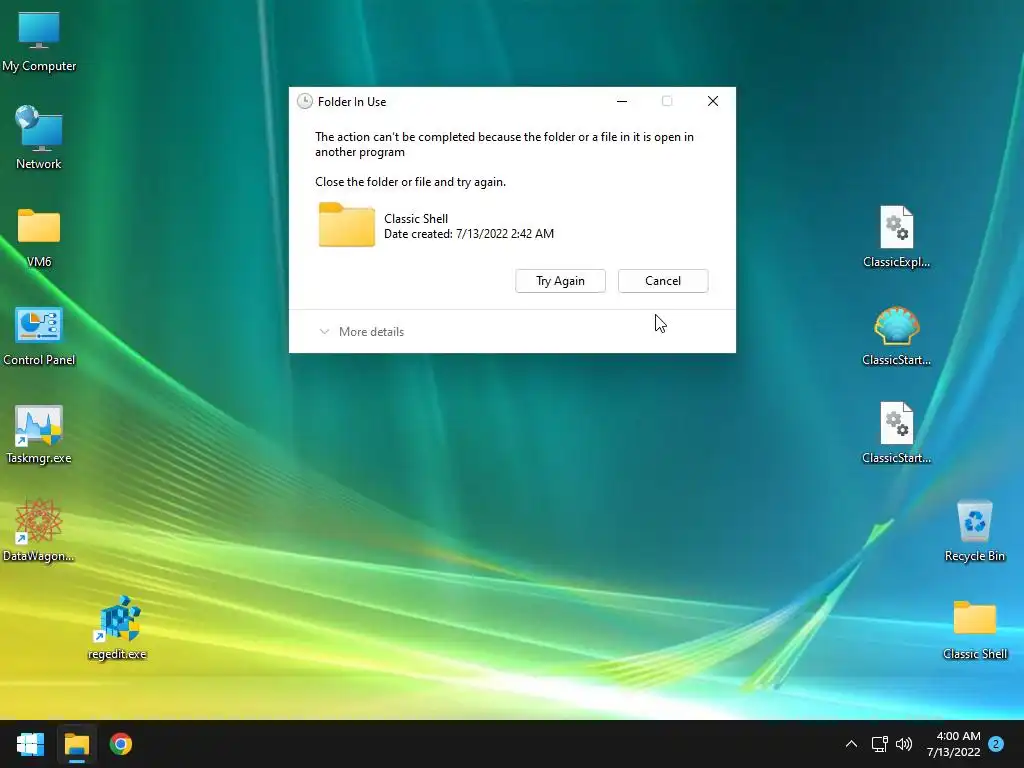Screen dimensions: 1024x768
Task: Open the volume speaker tray icon
Action: point(904,744)
